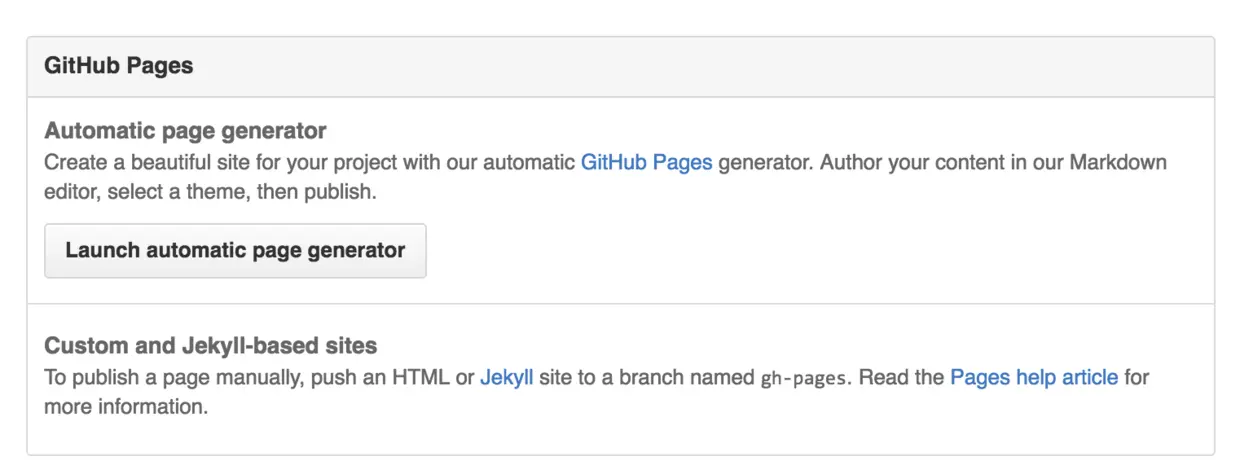
Task: Follow the Jekyll hyperlink
Action: (507, 378)
